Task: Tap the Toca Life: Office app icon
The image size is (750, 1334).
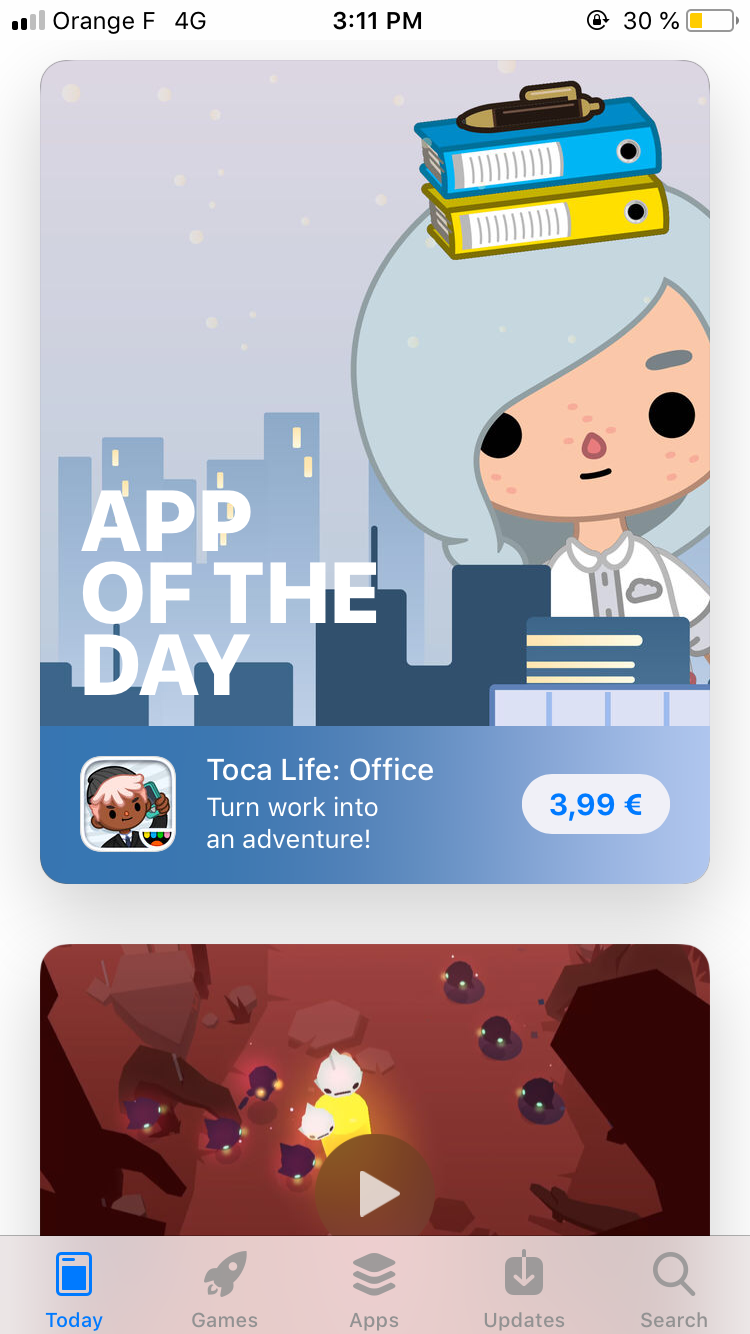Action: point(128,804)
